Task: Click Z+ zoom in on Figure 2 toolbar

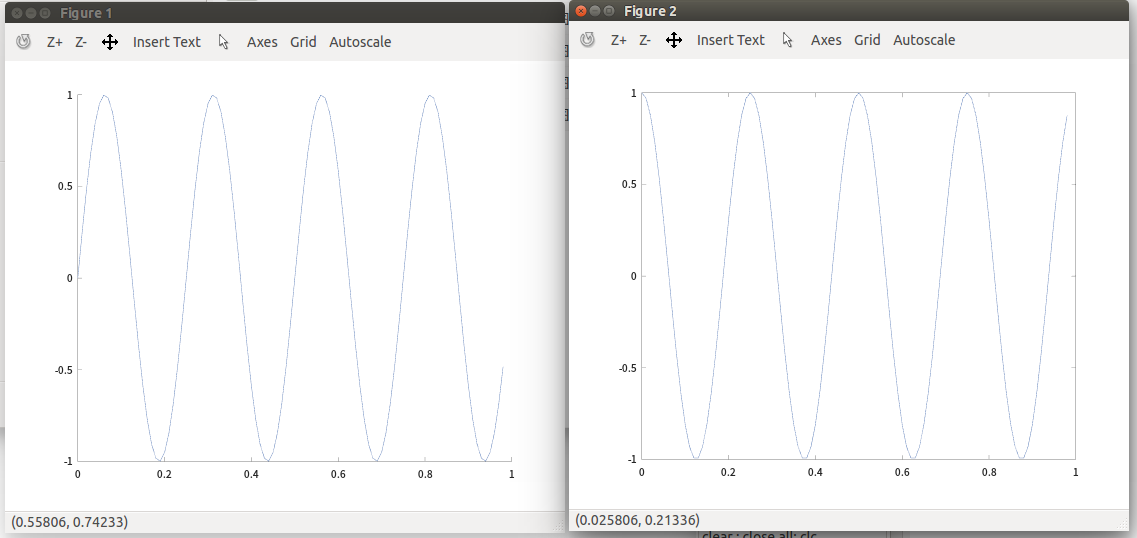Action: pyautogui.click(x=619, y=40)
